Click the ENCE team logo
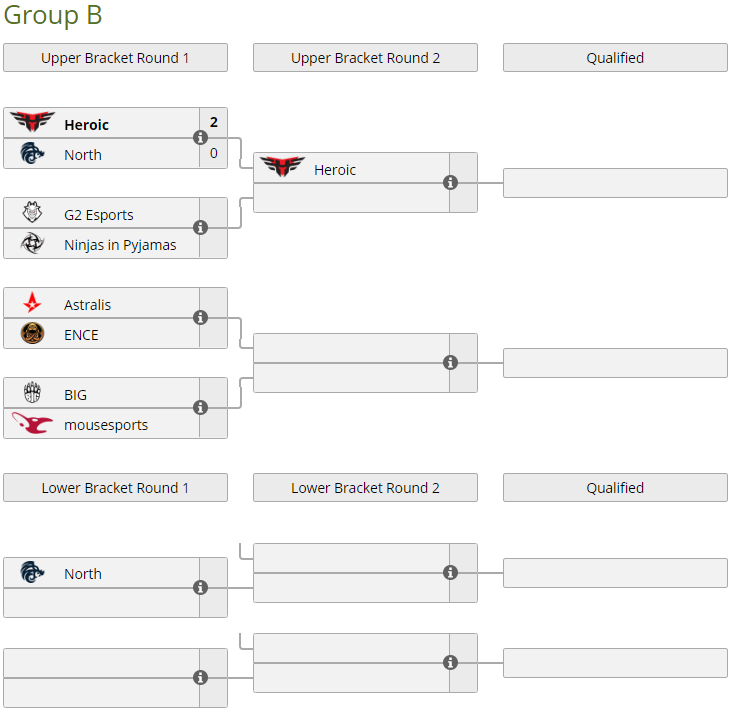Image resolution: width=735 pixels, height=717 pixels. click(32, 334)
